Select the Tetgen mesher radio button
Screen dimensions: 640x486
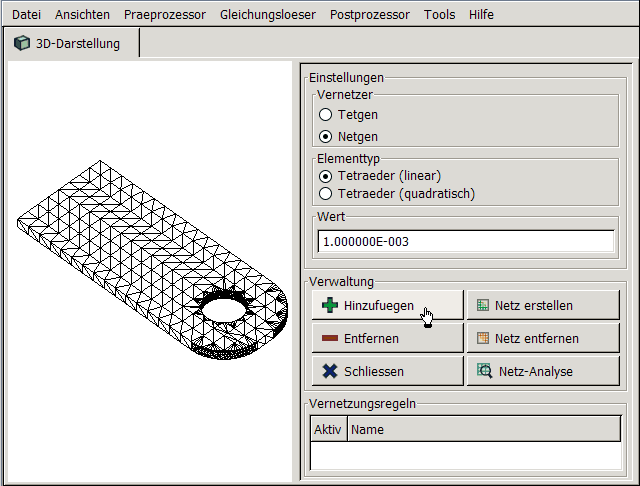click(x=326, y=115)
